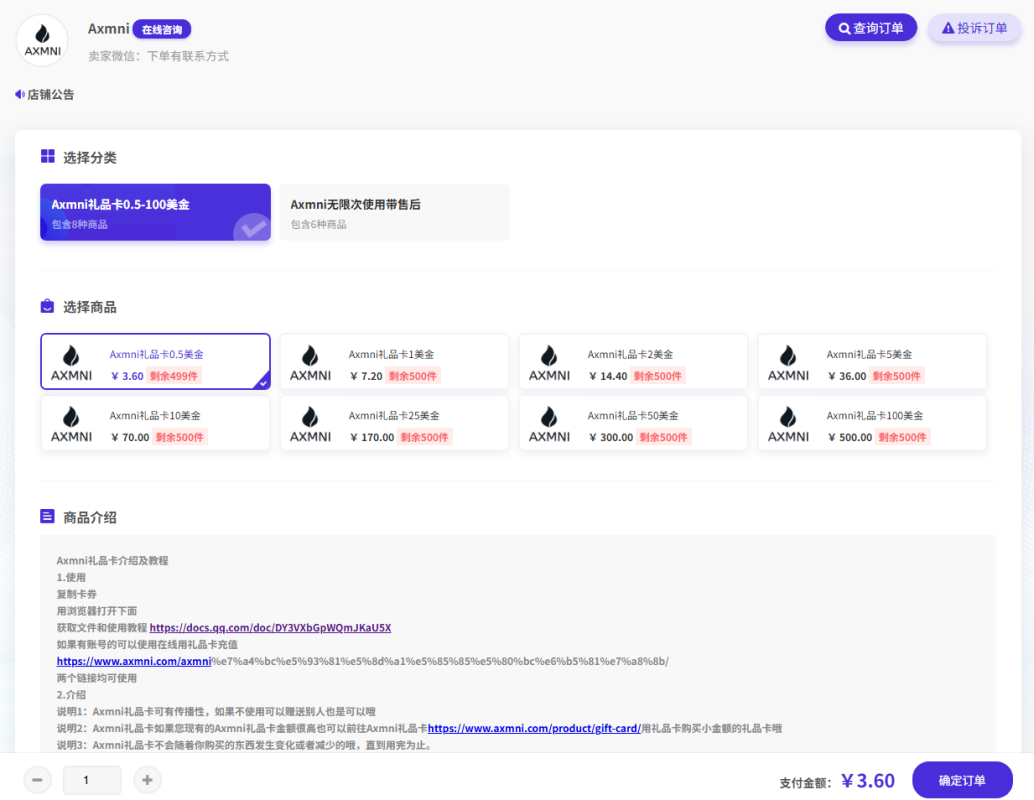
Task: Click the quantity input field
Action: (x=92, y=780)
